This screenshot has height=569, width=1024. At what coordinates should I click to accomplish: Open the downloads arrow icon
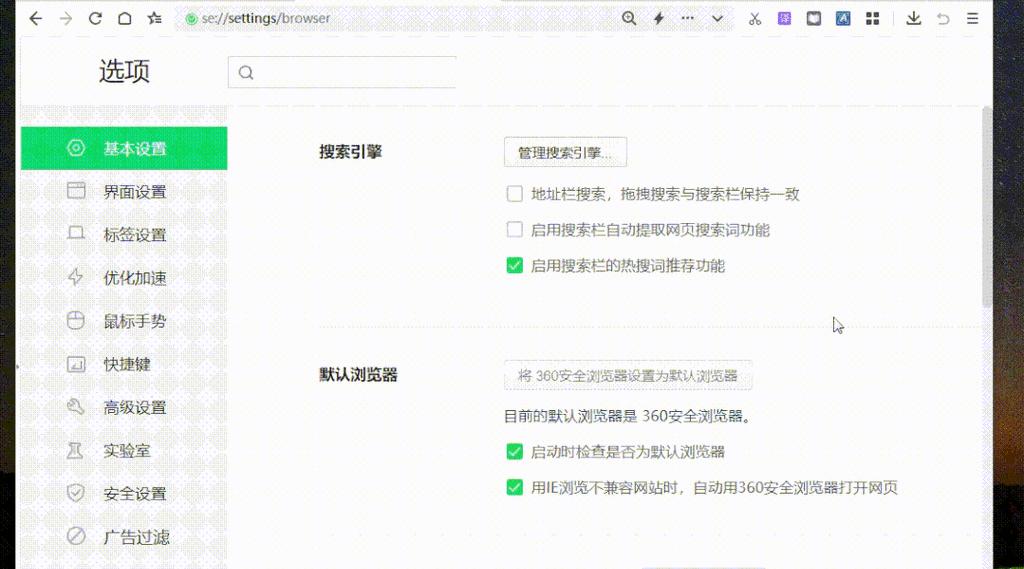[x=914, y=18]
